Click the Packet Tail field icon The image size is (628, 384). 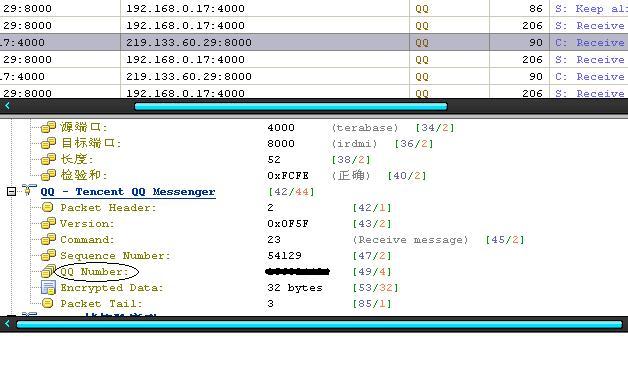click(48, 303)
